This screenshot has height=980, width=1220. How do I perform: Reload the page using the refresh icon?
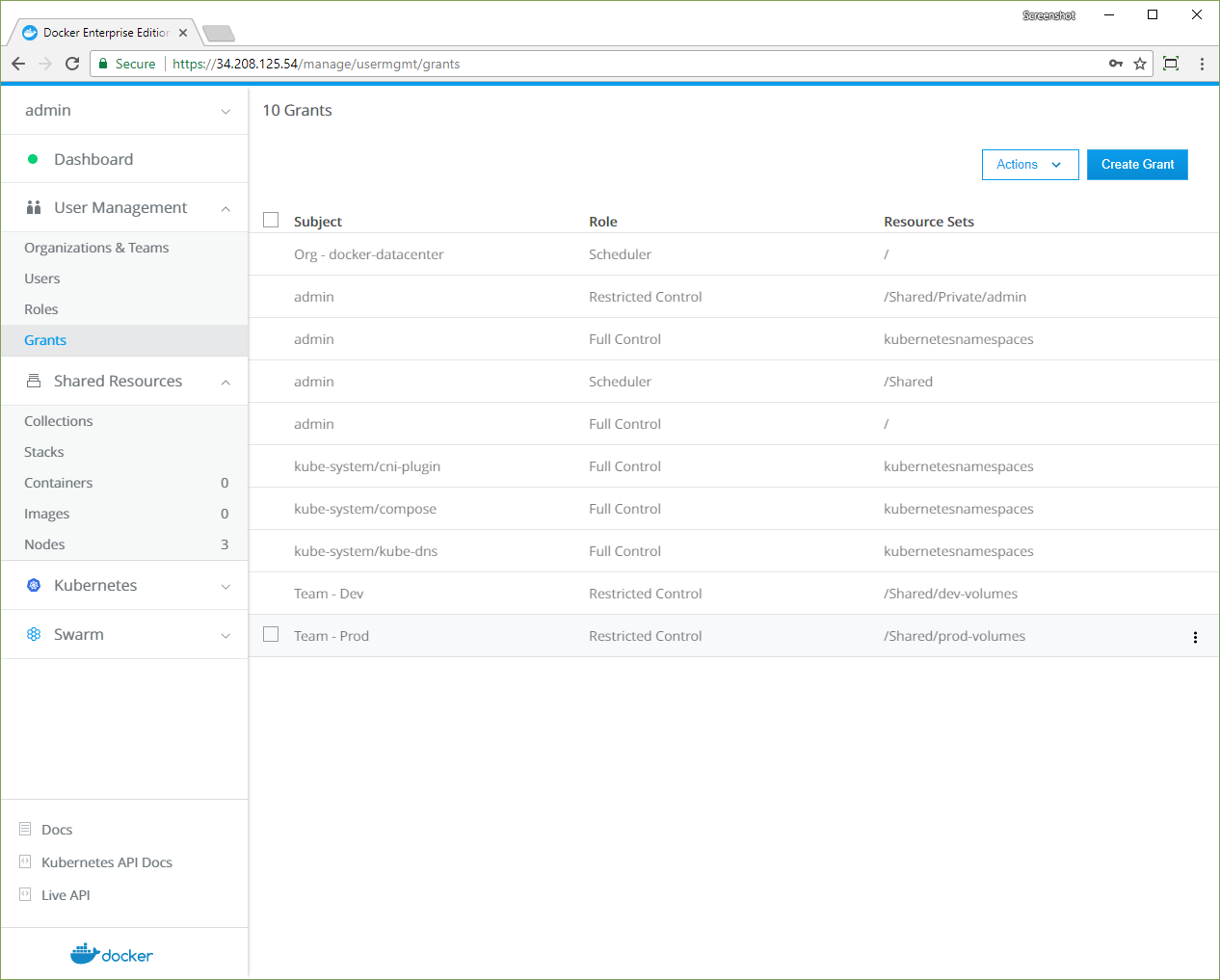[x=72, y=64]
